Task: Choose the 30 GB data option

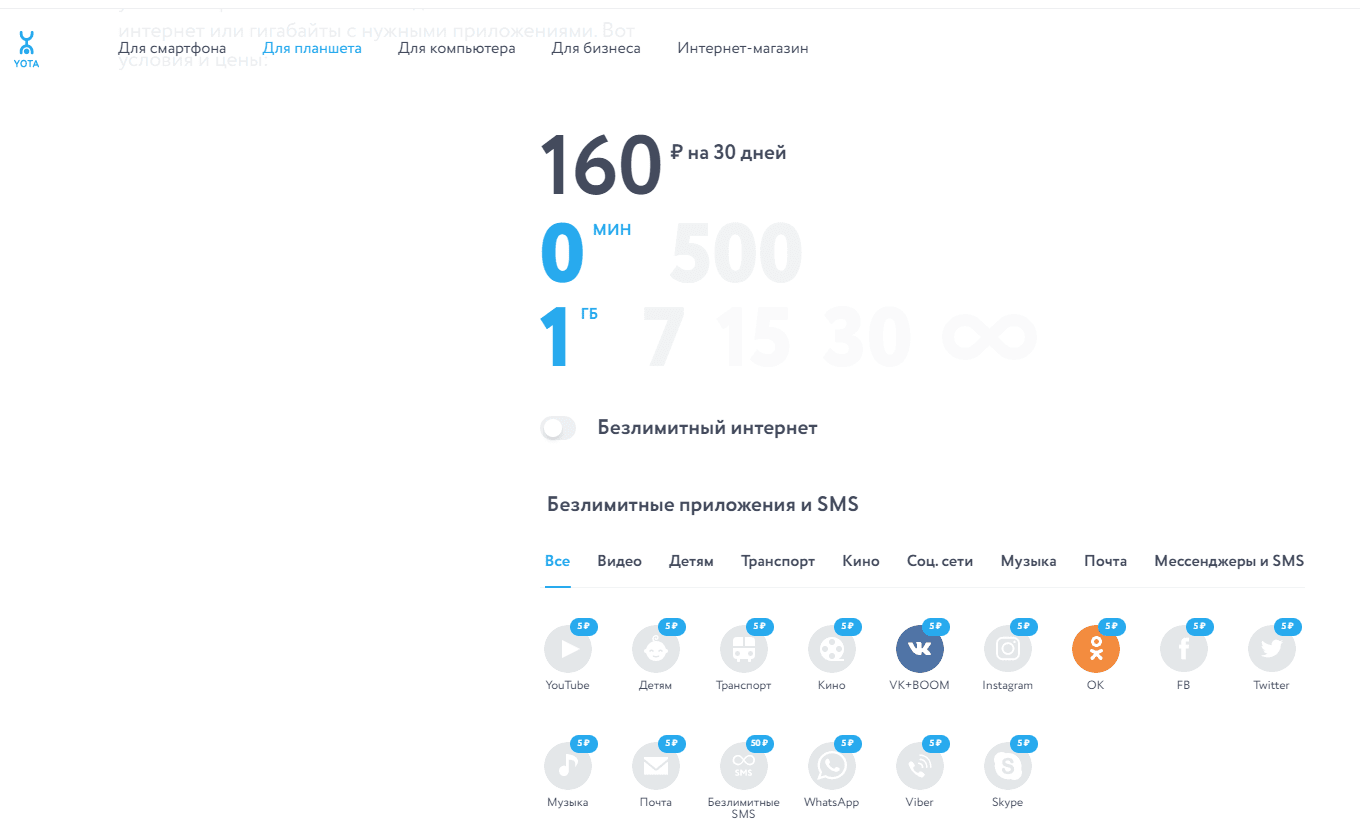Action: pyautogui.click(x=867, y=339)
